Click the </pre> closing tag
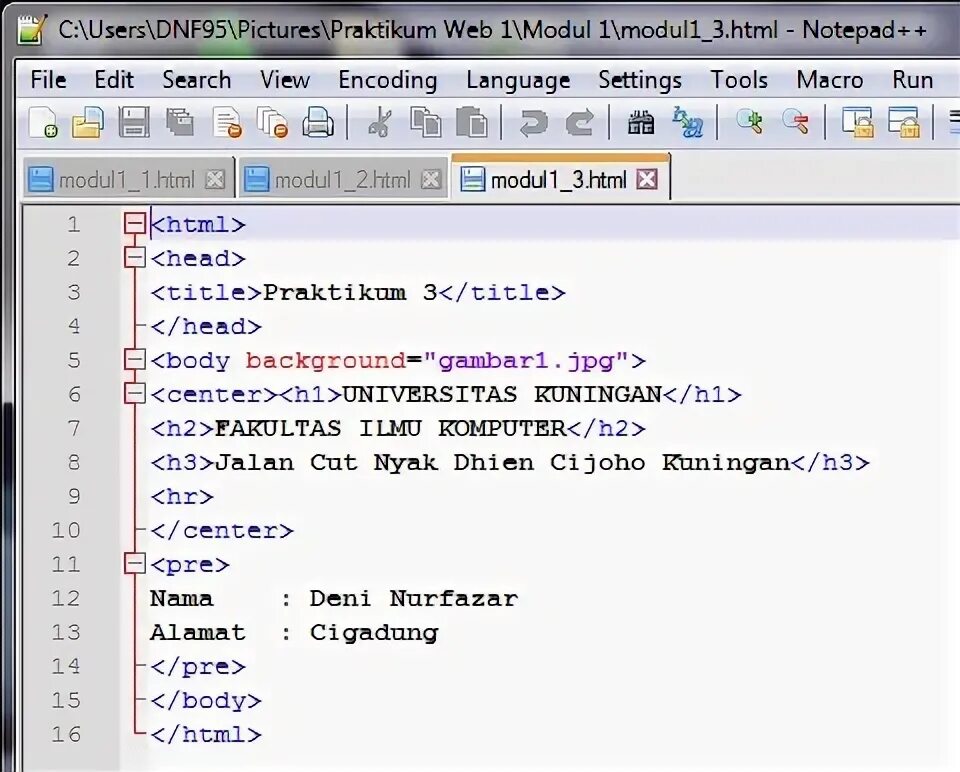Viewport: 960px width, 772px height. [198, 667]
